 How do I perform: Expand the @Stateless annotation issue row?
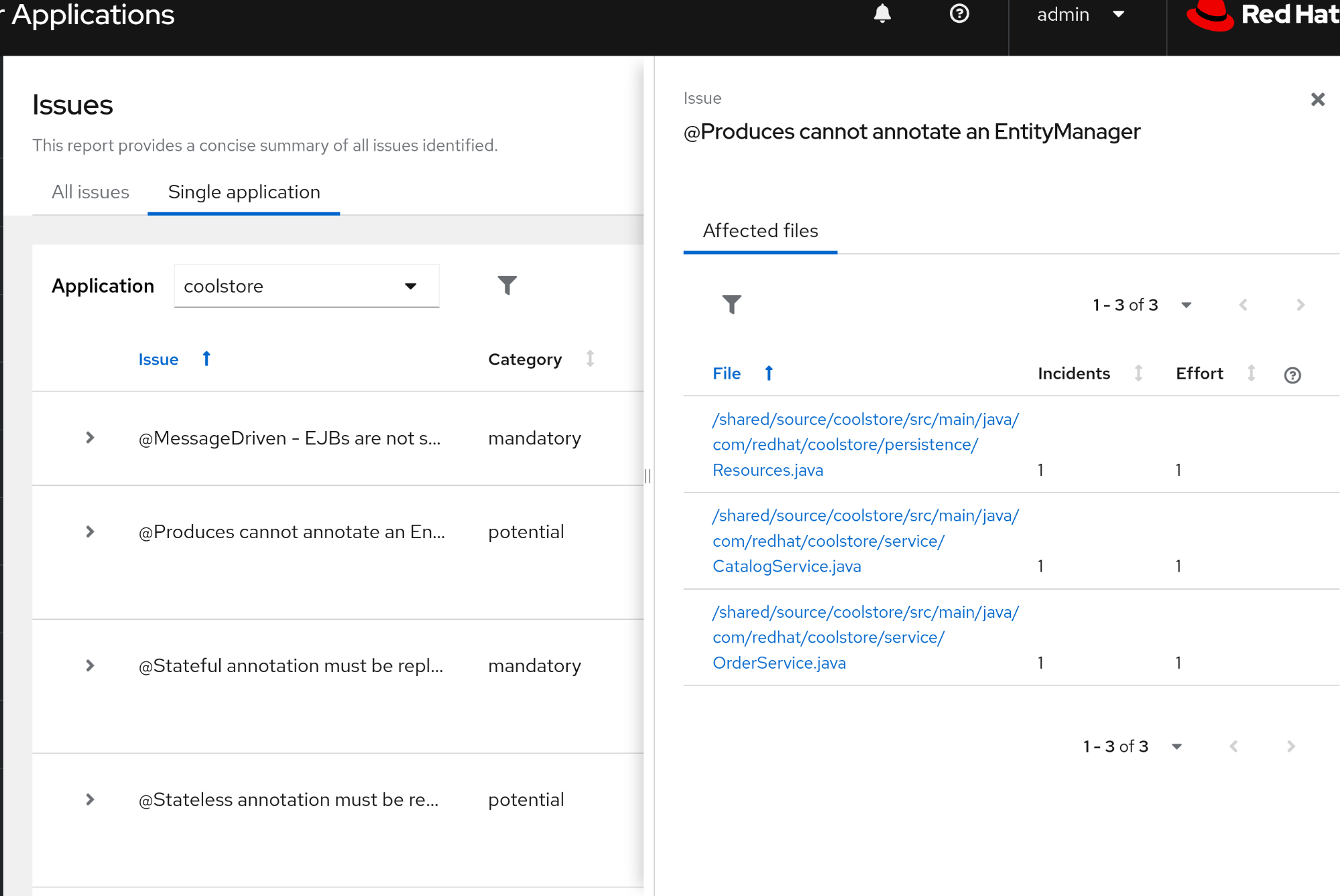coord(90,799)
